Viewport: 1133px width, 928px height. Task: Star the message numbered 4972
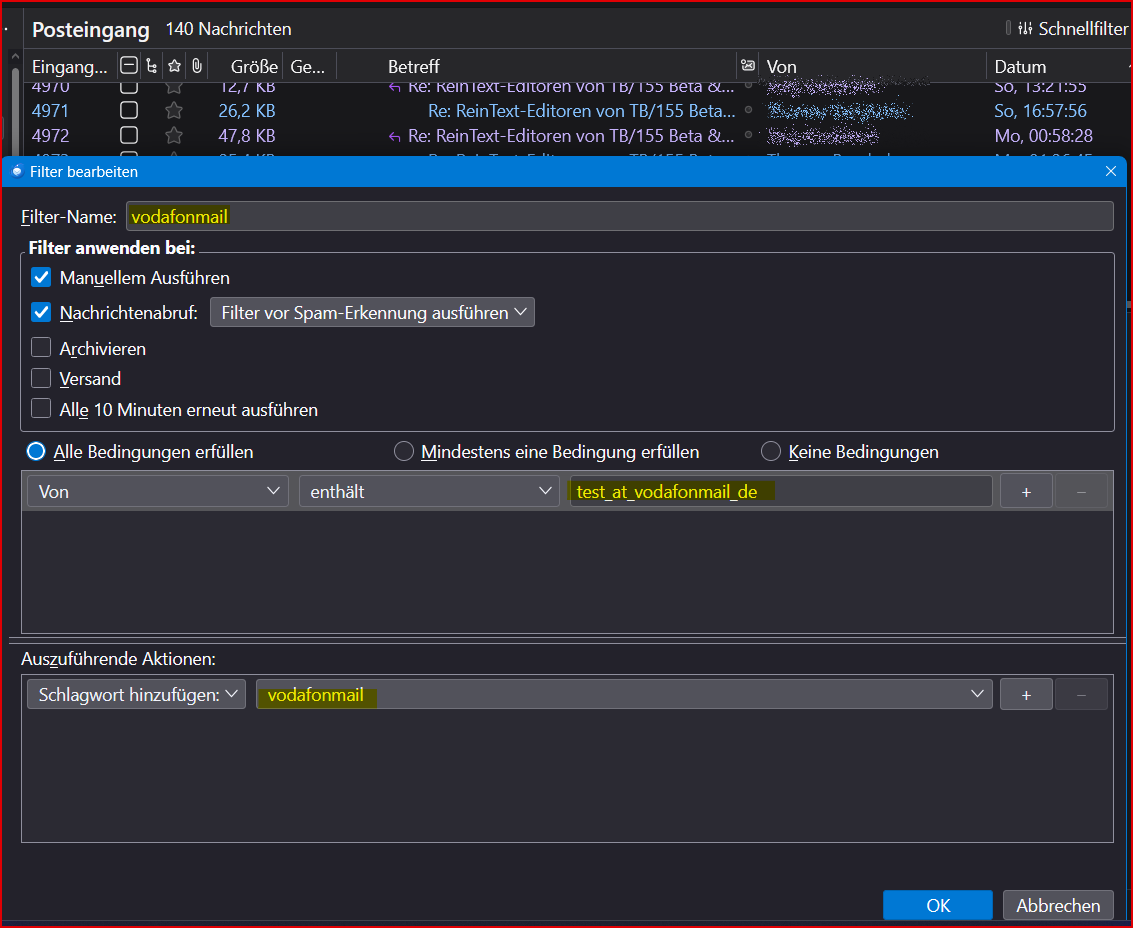(x=173, y=135)
